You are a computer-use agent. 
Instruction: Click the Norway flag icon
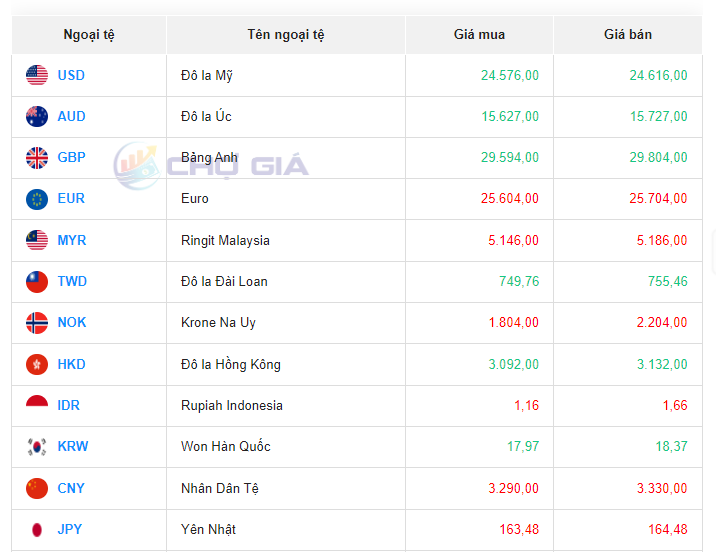point(37,323)
